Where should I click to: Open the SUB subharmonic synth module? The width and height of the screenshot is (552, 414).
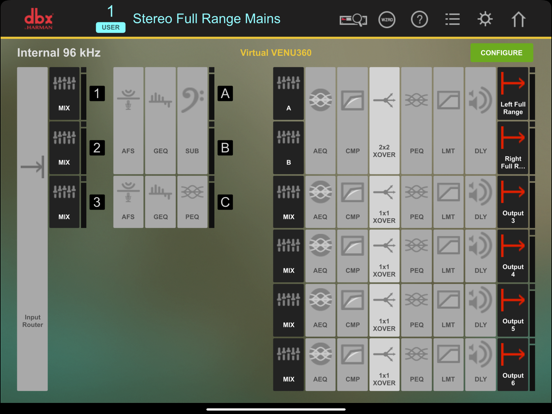pos(192,120)
